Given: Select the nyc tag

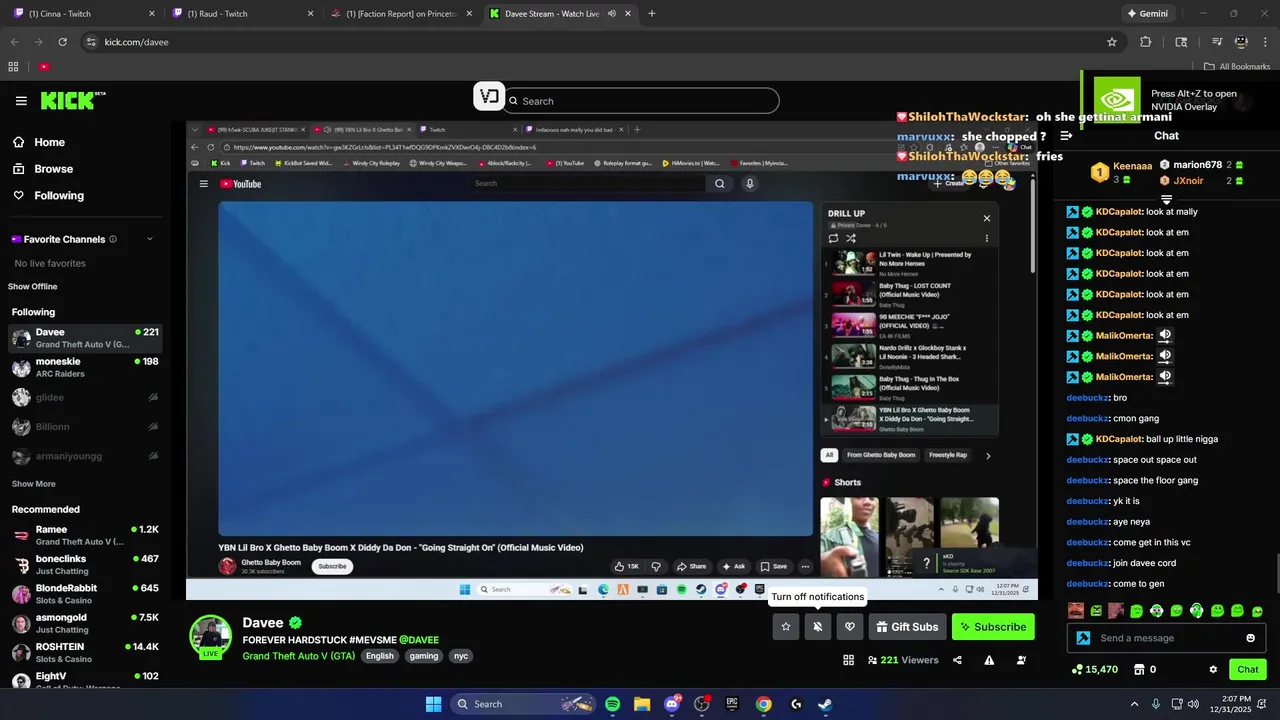Looking at the screenshot, I should [461, 656].
